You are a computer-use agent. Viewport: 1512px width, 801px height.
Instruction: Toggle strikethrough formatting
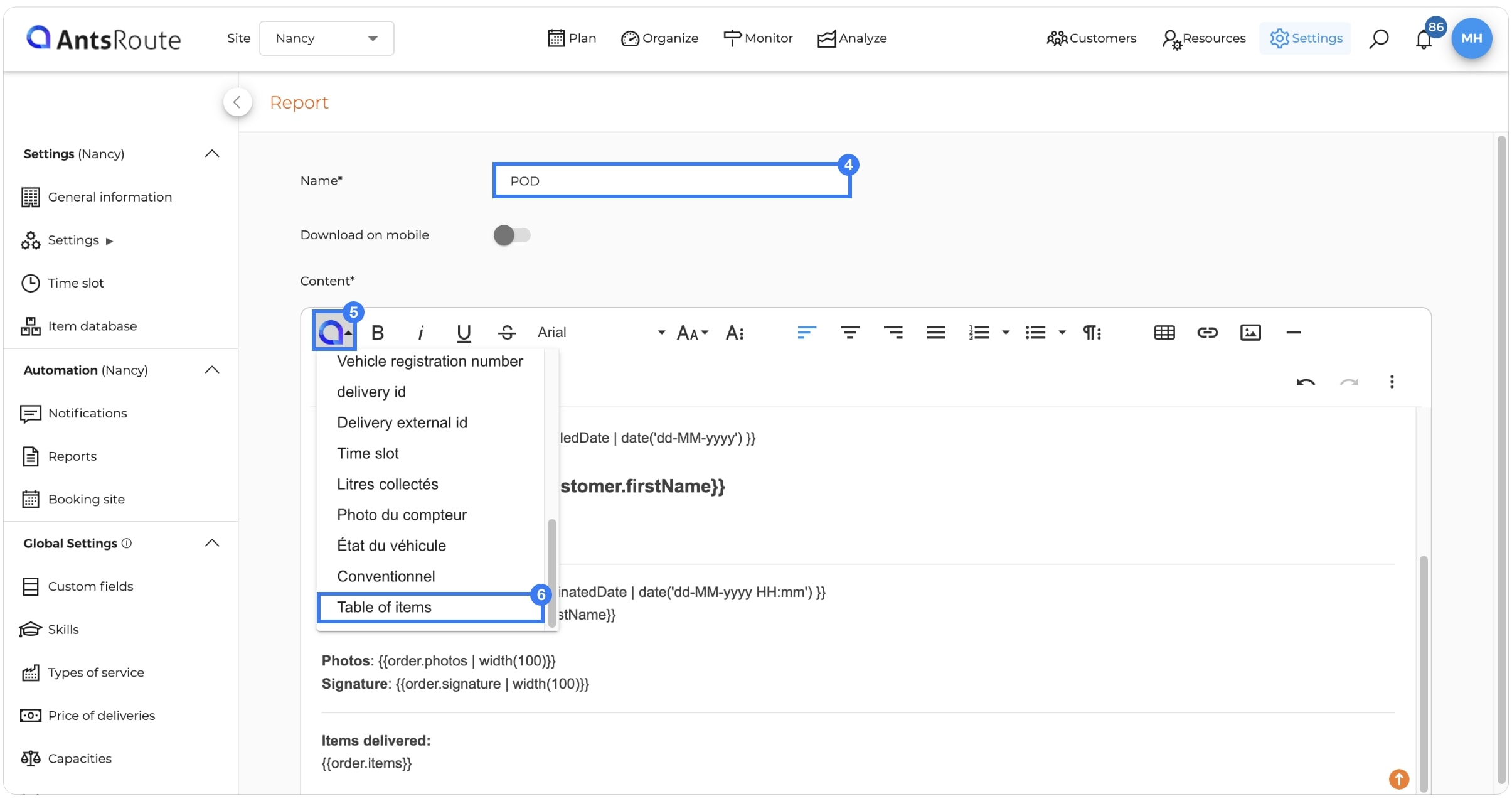point(507,333)
